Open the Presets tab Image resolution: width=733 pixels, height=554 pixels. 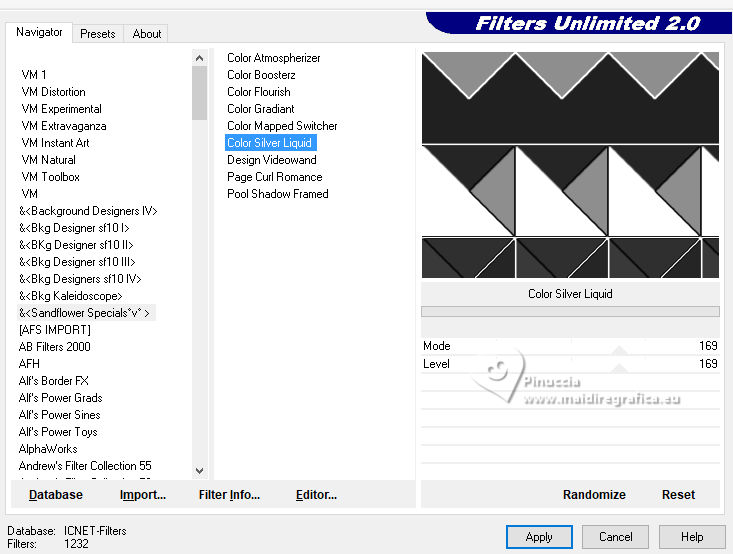click(x=98, y=34)
